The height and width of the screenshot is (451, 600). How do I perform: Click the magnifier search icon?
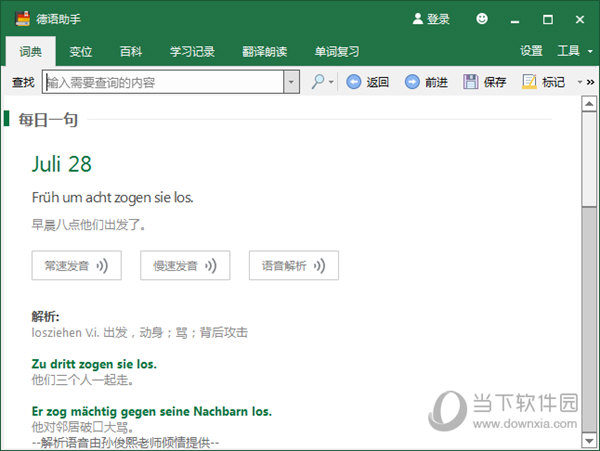[318, 81]
